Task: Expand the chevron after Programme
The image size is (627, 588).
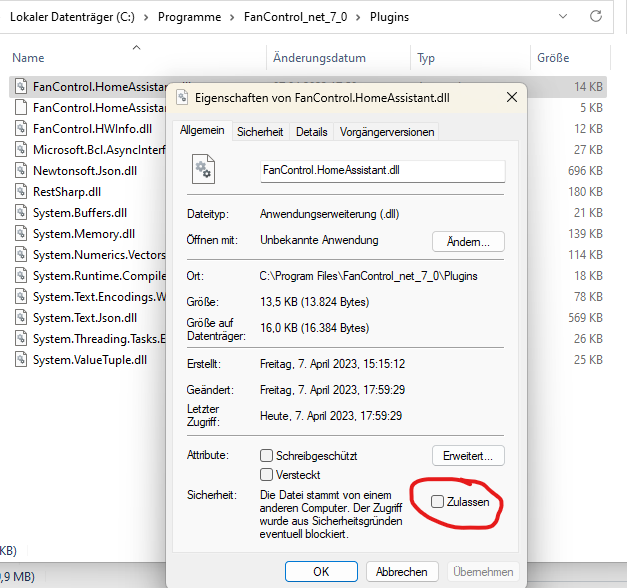Action: pyautogui.click(x=232, y=17)
